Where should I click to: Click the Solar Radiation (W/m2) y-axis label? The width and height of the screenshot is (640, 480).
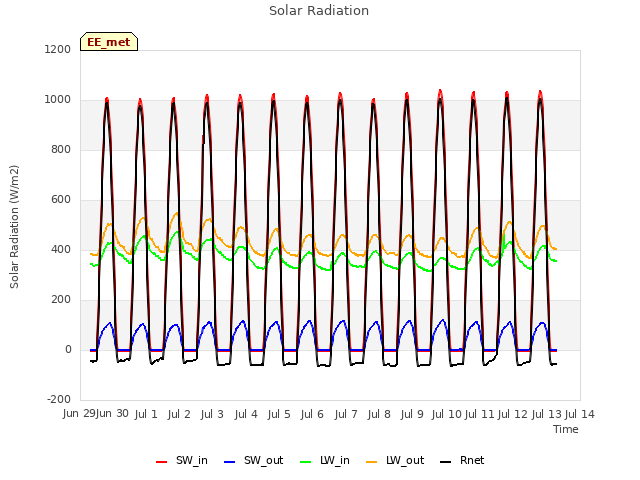pos(14,227)
